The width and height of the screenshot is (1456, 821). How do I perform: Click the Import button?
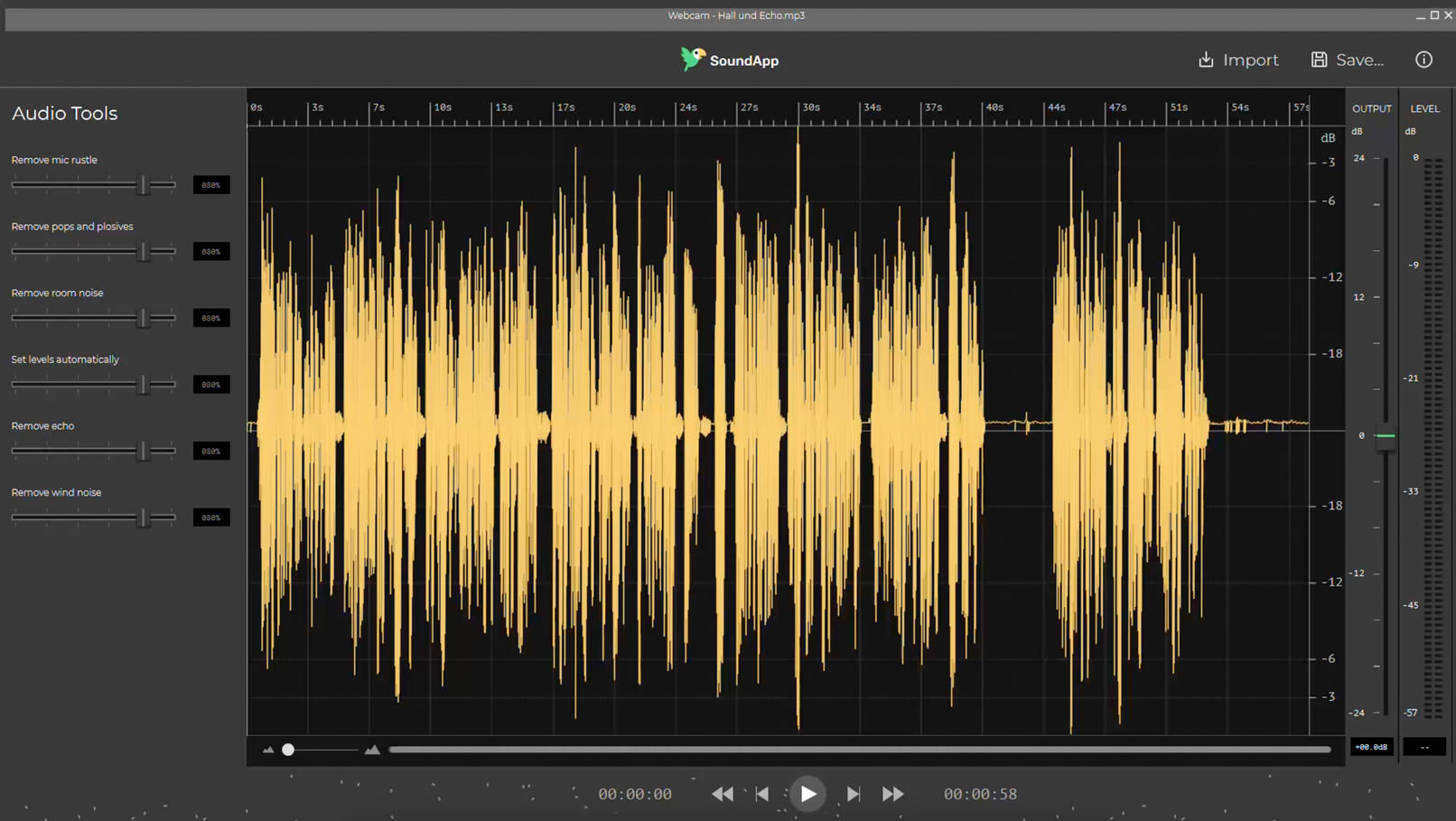[1237, 60]
